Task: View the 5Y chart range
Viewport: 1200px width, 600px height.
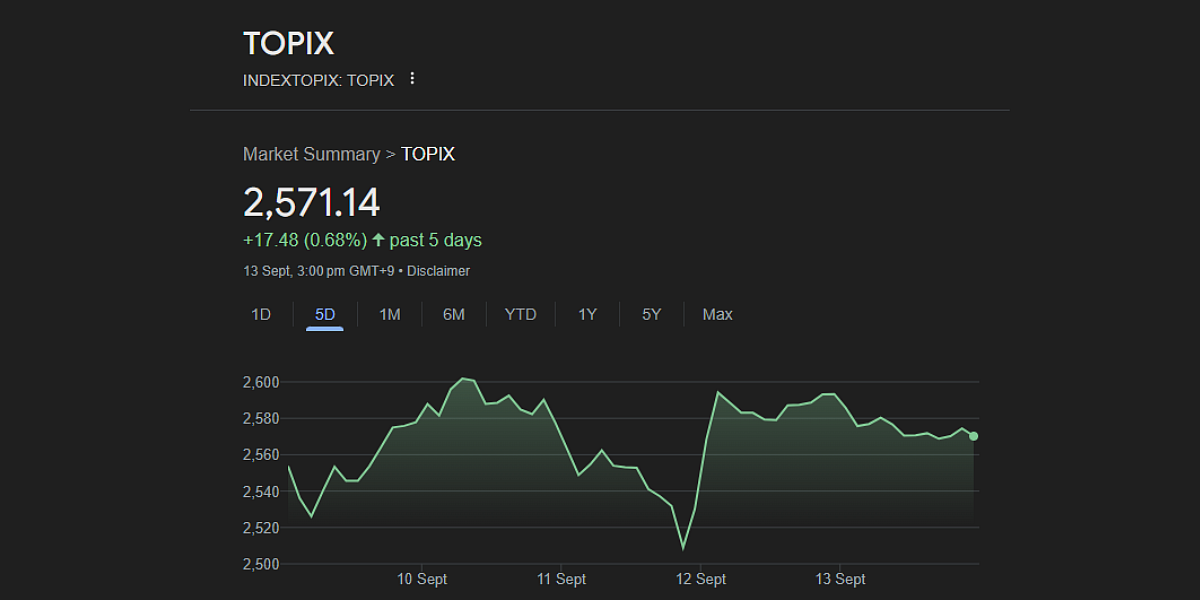Action: pos(652,314)
